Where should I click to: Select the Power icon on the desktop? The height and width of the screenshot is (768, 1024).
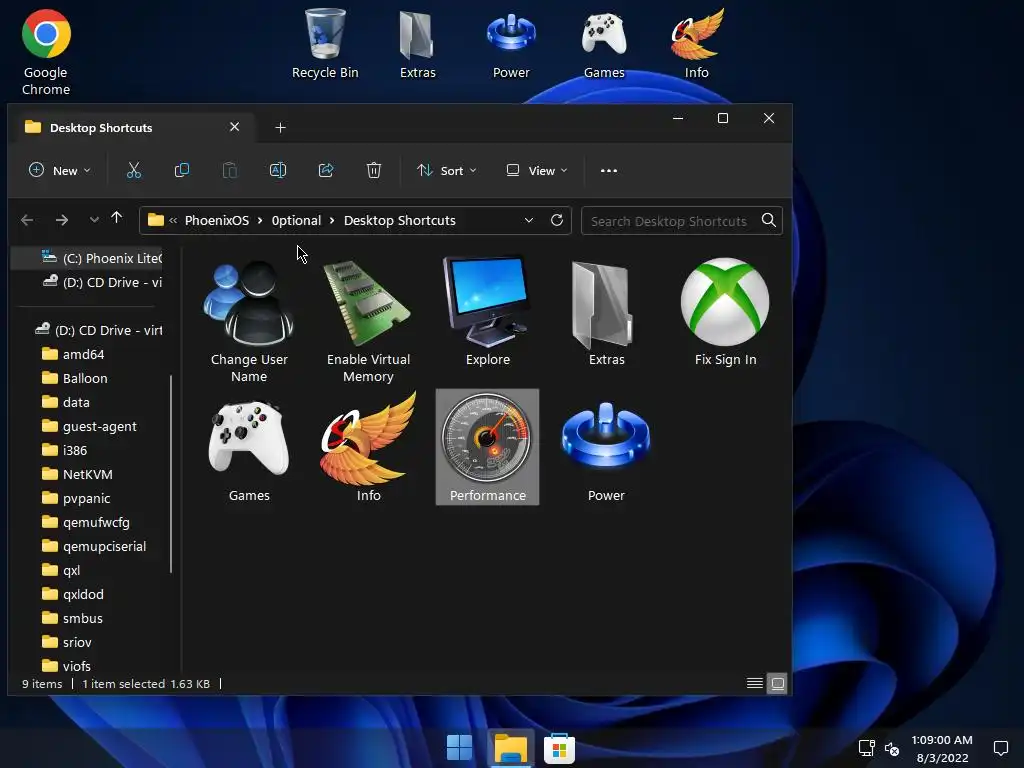click(511, 44)
